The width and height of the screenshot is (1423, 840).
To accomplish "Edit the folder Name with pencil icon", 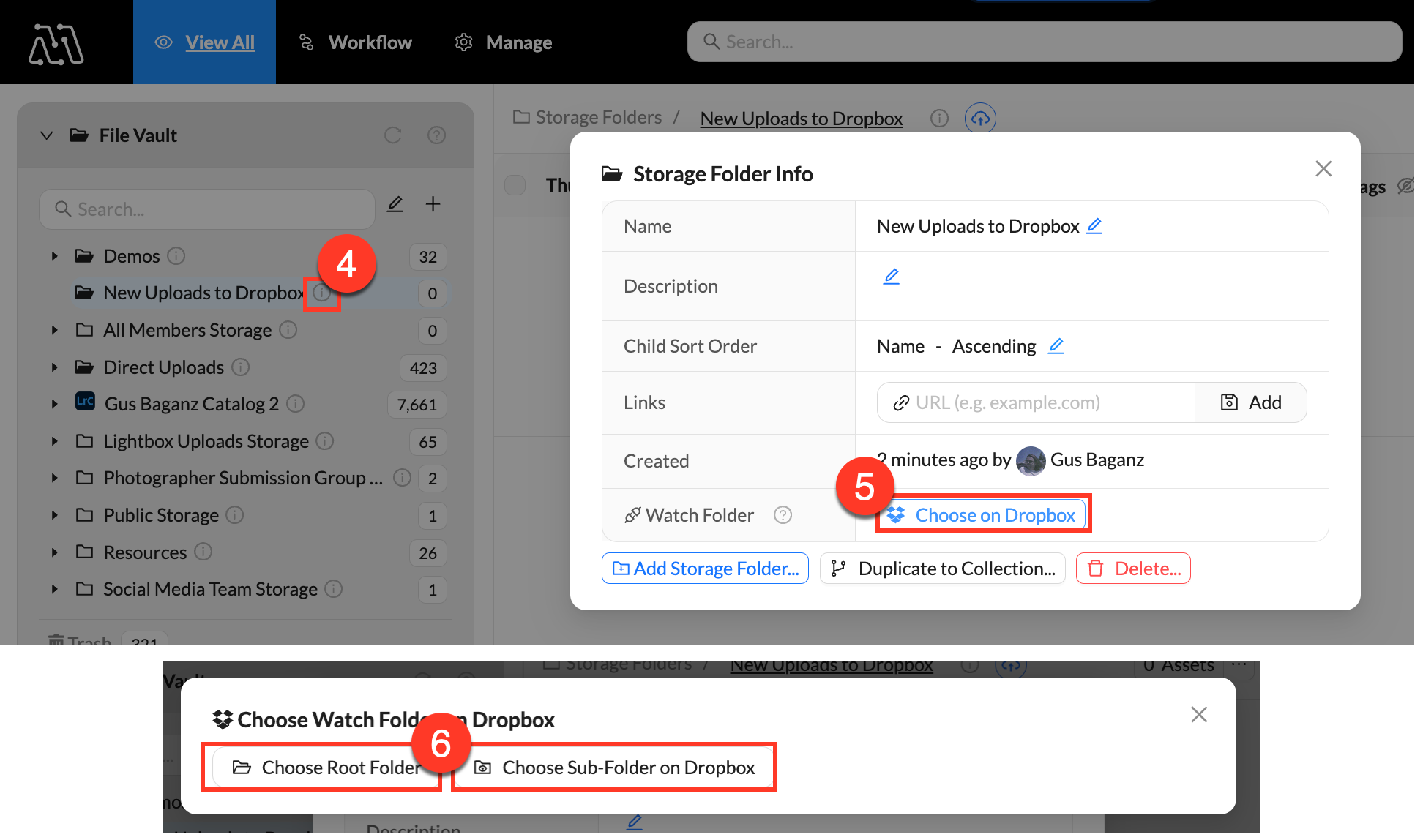I will [1094, 226].
